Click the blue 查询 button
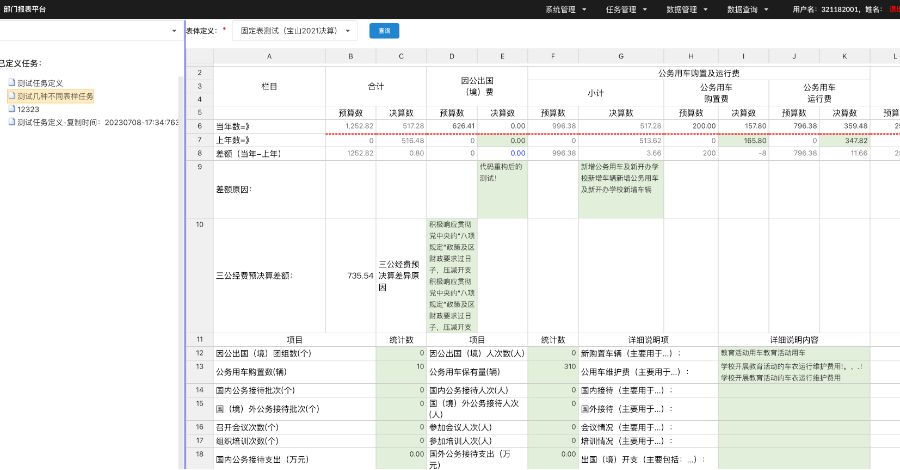 pyautogui.click(x=384, y=31)
